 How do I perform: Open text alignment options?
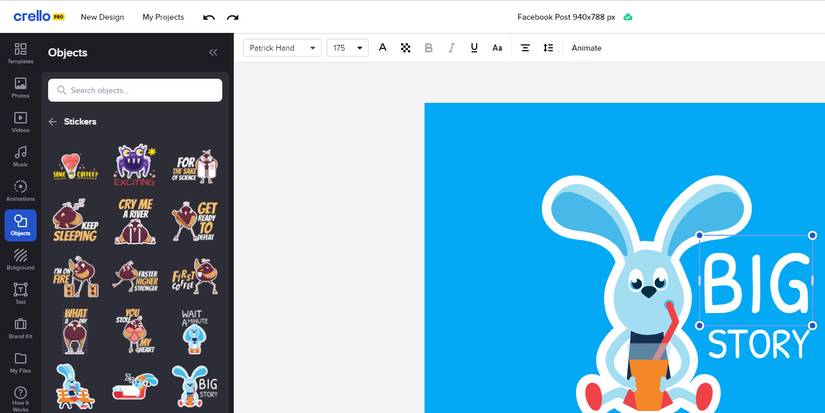pos(525,48)
